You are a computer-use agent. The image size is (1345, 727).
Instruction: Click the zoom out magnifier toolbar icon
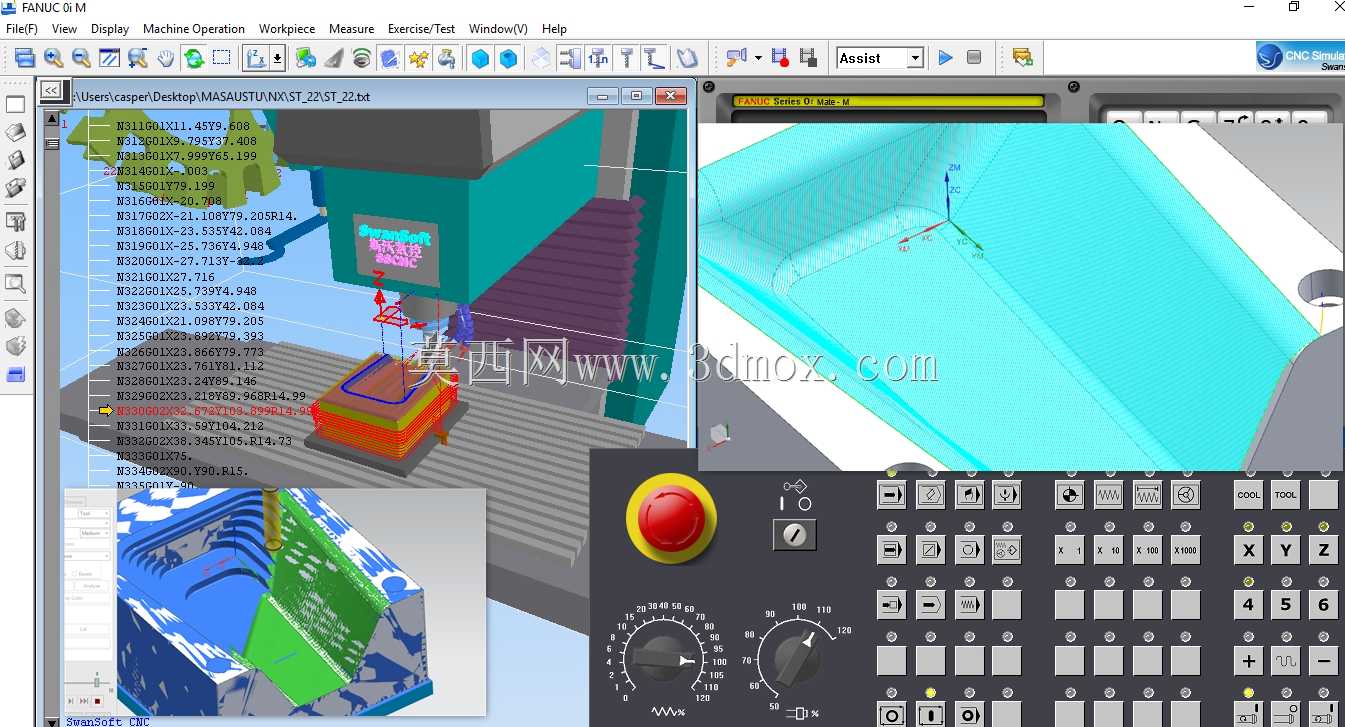81,58
